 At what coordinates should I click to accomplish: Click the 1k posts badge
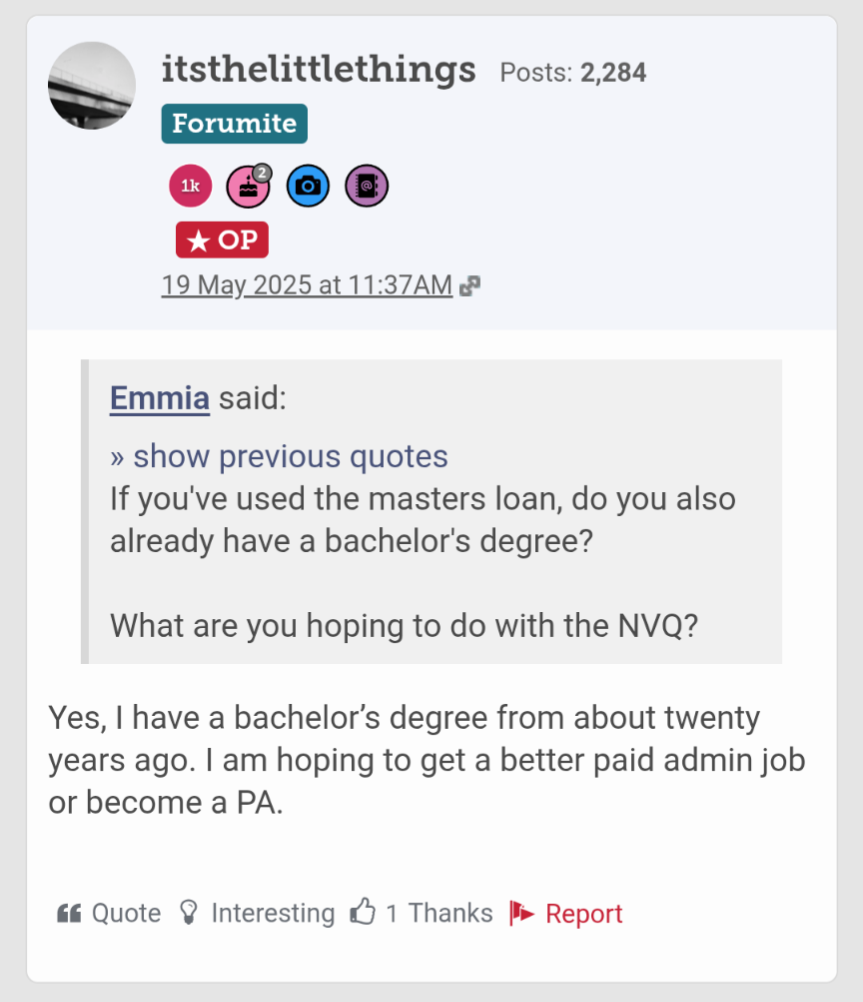pyautogui.click(x=190, y=186)
